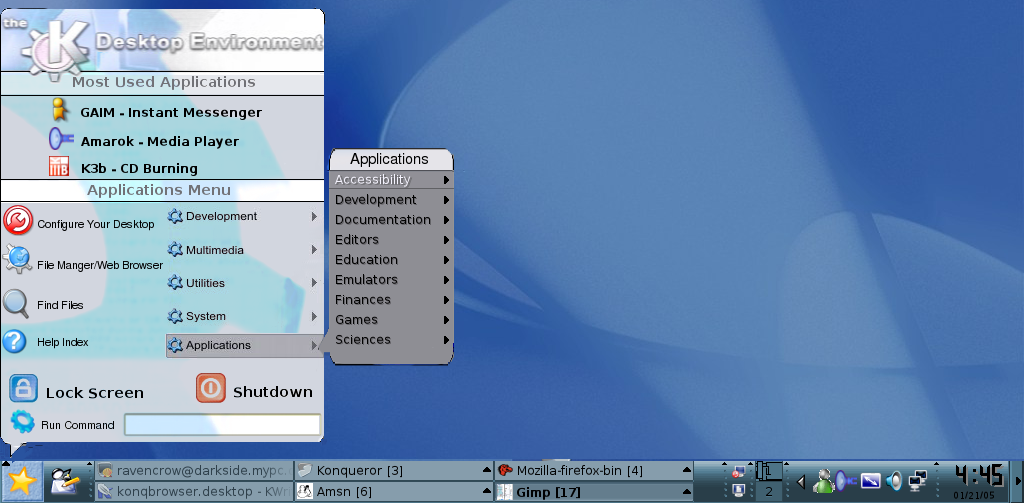This screenshot has height=503, width=1024.
Task: Switch to the ravencrow@darkside taskbar window
Action: 195,470
